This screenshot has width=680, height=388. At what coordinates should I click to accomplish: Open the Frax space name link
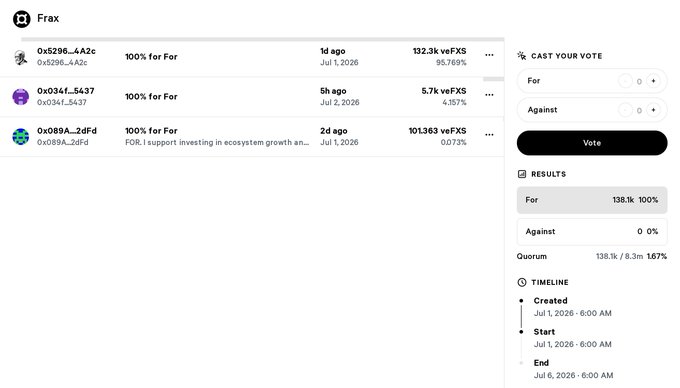pos(48,18)
